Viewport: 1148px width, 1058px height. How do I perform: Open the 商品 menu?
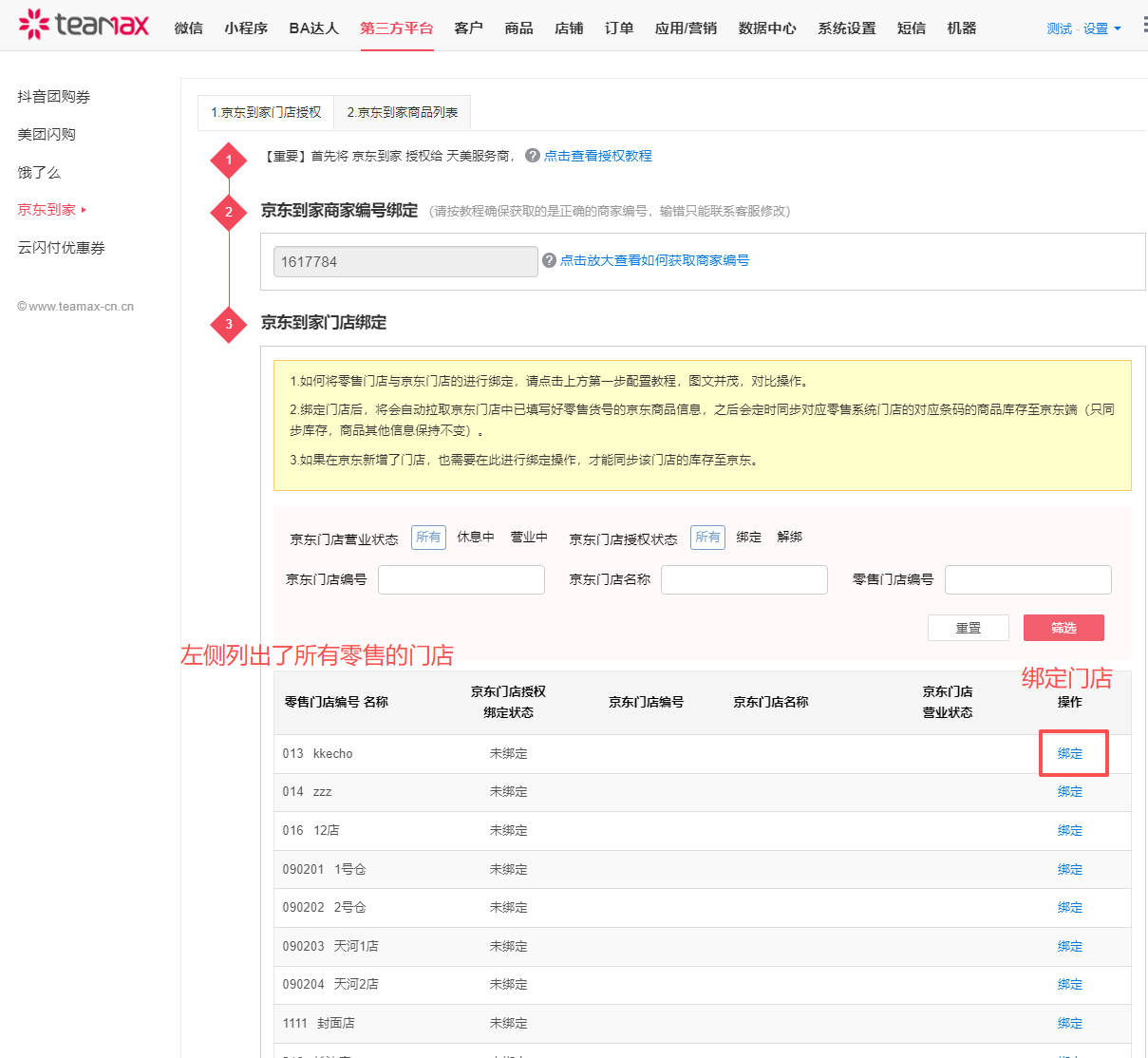tap(519, 28)
